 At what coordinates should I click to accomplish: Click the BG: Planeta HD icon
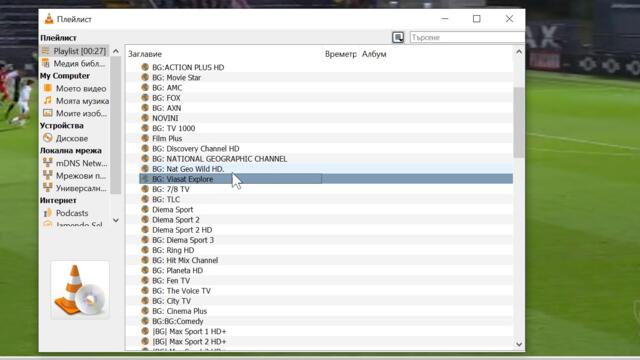145,271
